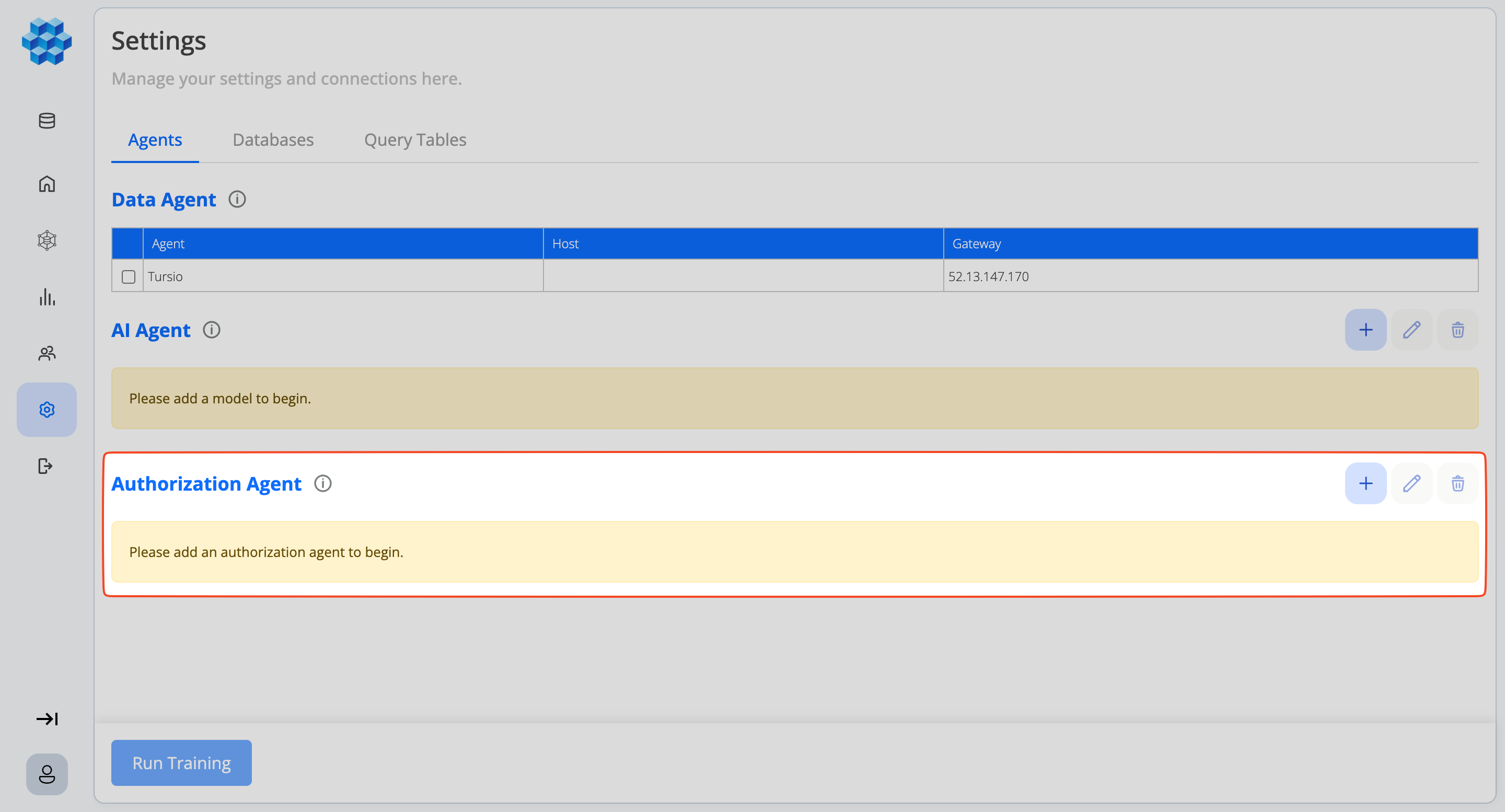Expand the sidebar with arrow icon
Viewport: 1505px width, 812px height.
click(47, 718)
